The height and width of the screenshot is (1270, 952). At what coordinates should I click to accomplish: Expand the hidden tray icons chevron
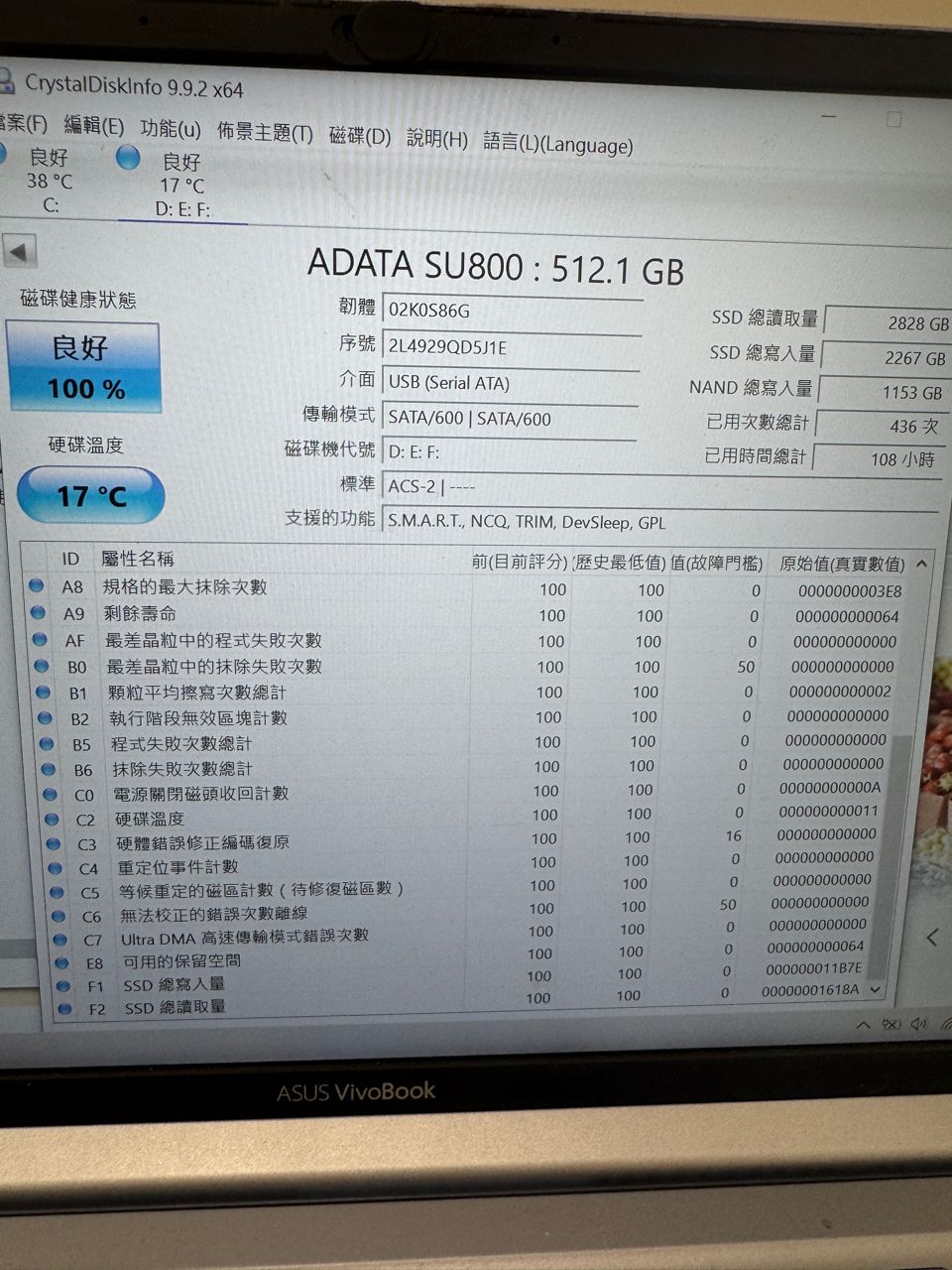click(x=863, y=1025)
